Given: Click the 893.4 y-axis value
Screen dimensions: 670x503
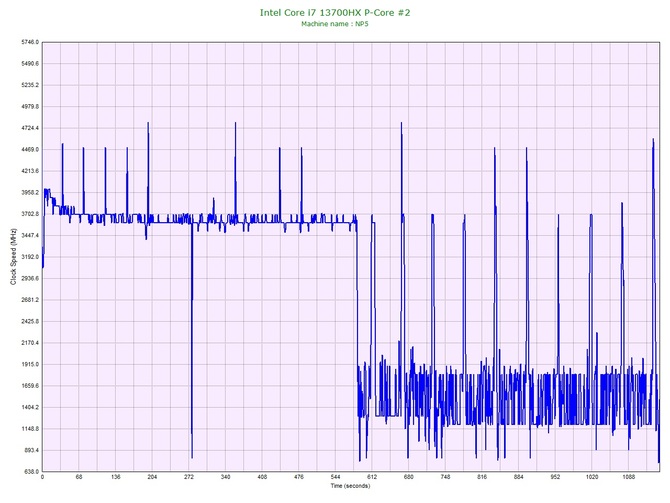Looking at the screenshot, I should tap(31, 450).
